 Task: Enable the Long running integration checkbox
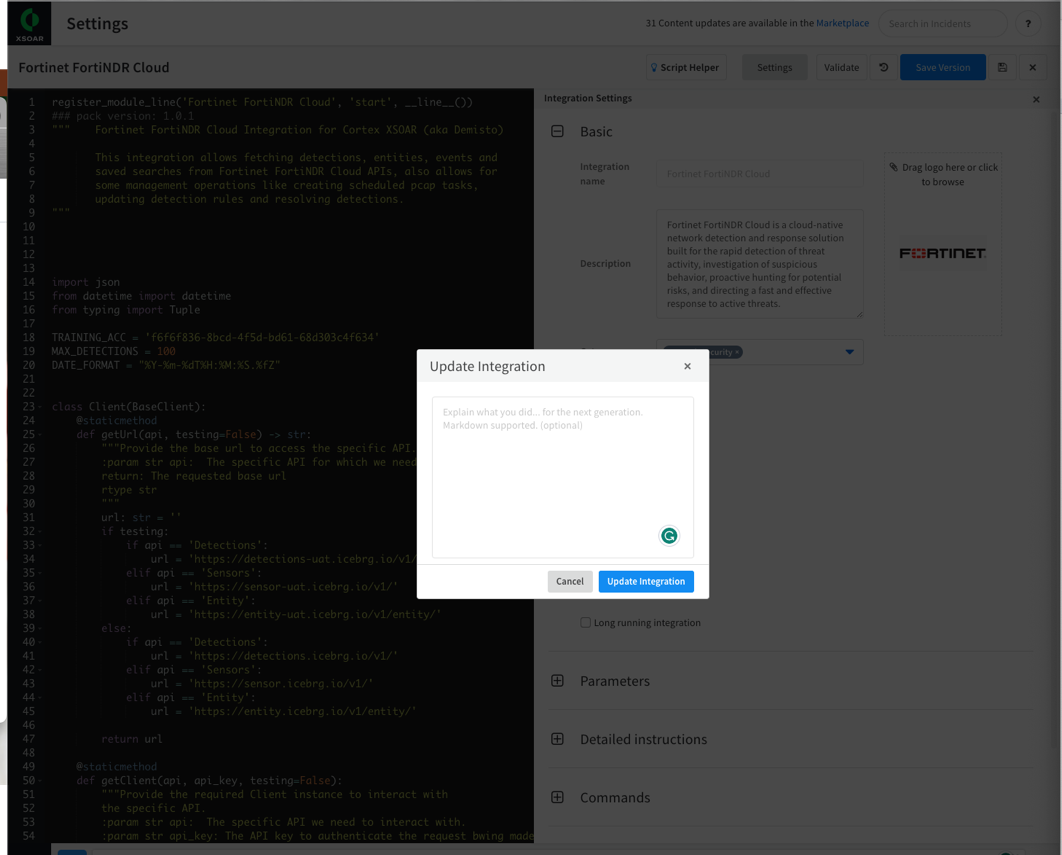point(585,622)
